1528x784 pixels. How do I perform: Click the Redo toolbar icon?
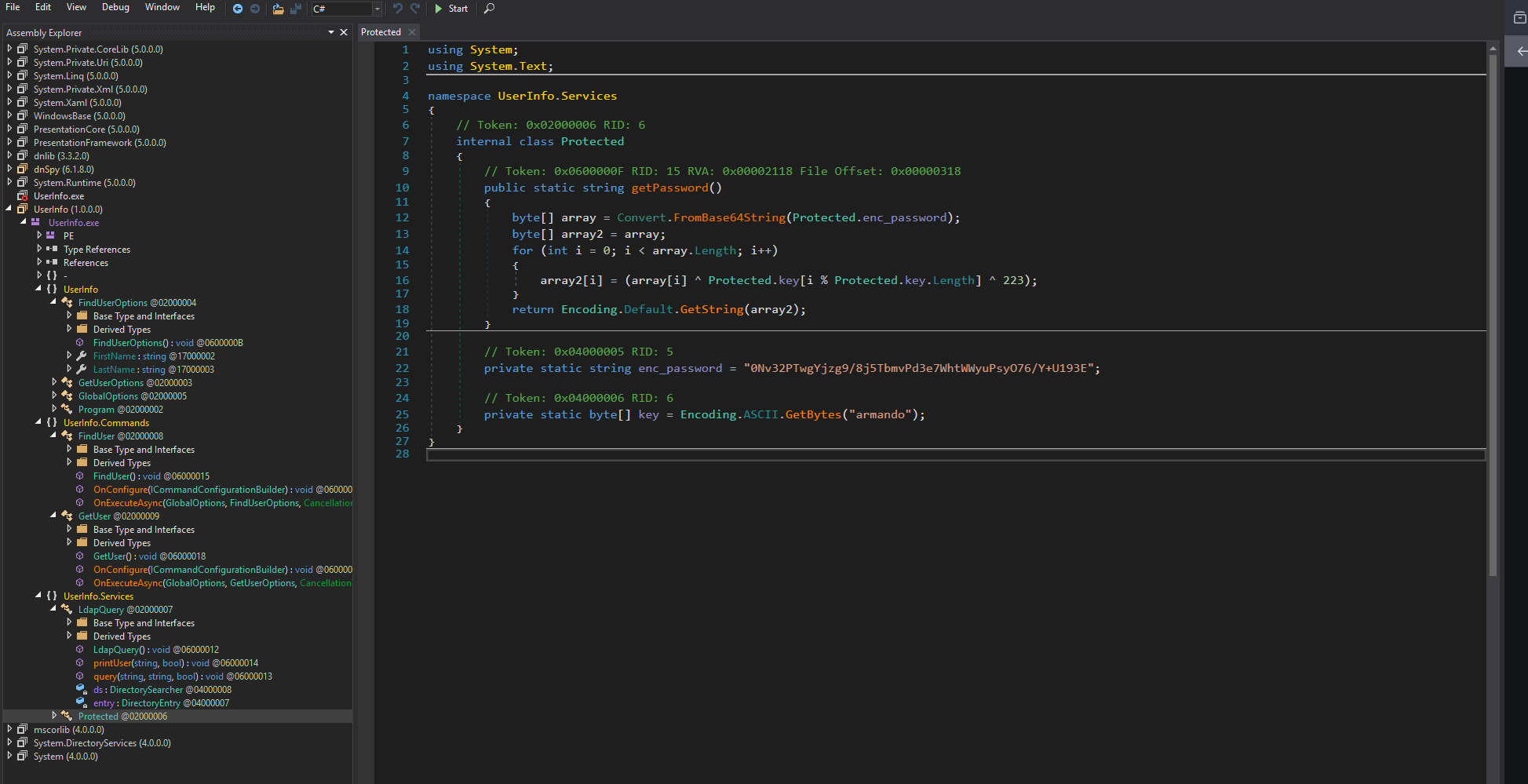tap(415, 9)
